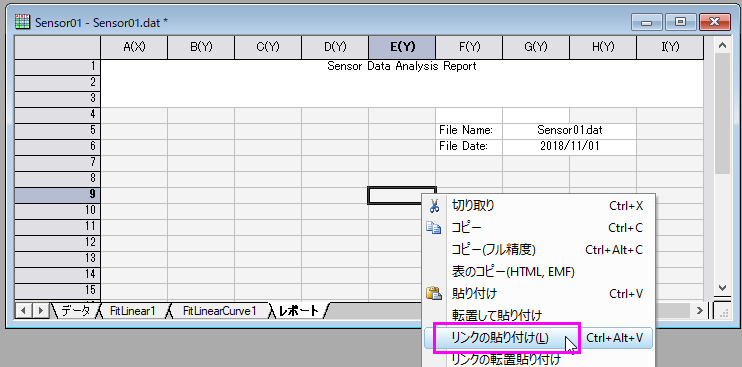Choose 貼り付け from the context menu
The height and width of the screenshot is (367, 742).
538,293
